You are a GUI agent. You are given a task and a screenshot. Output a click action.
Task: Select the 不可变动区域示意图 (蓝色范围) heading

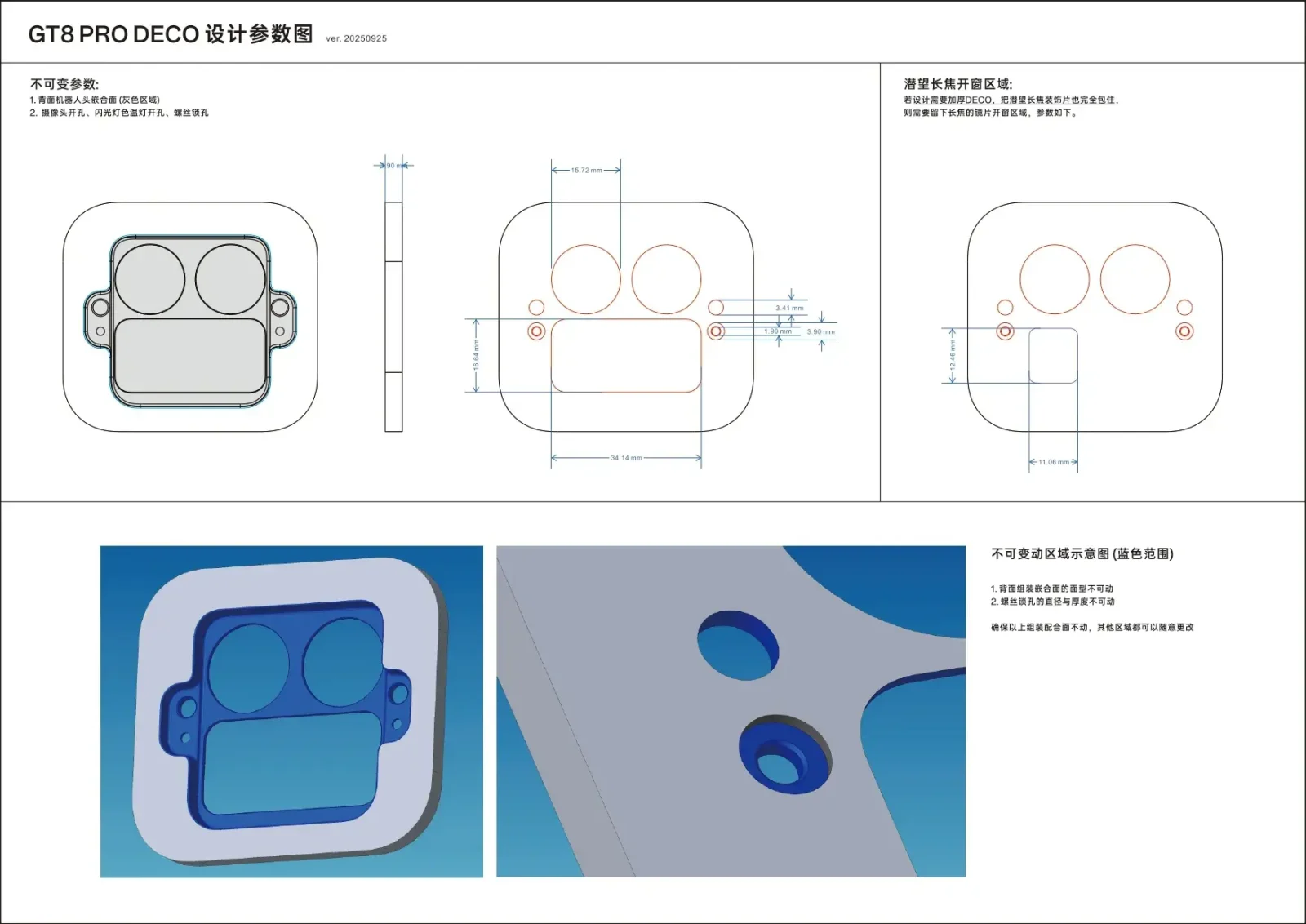click(1082, 553)
